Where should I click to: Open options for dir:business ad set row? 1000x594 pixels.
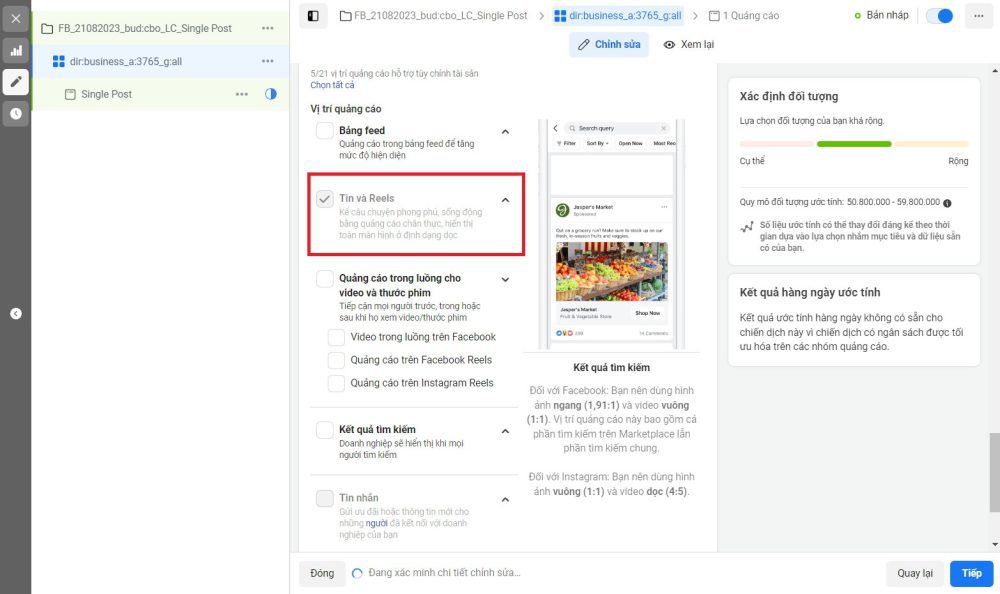[x=268, y=61]
